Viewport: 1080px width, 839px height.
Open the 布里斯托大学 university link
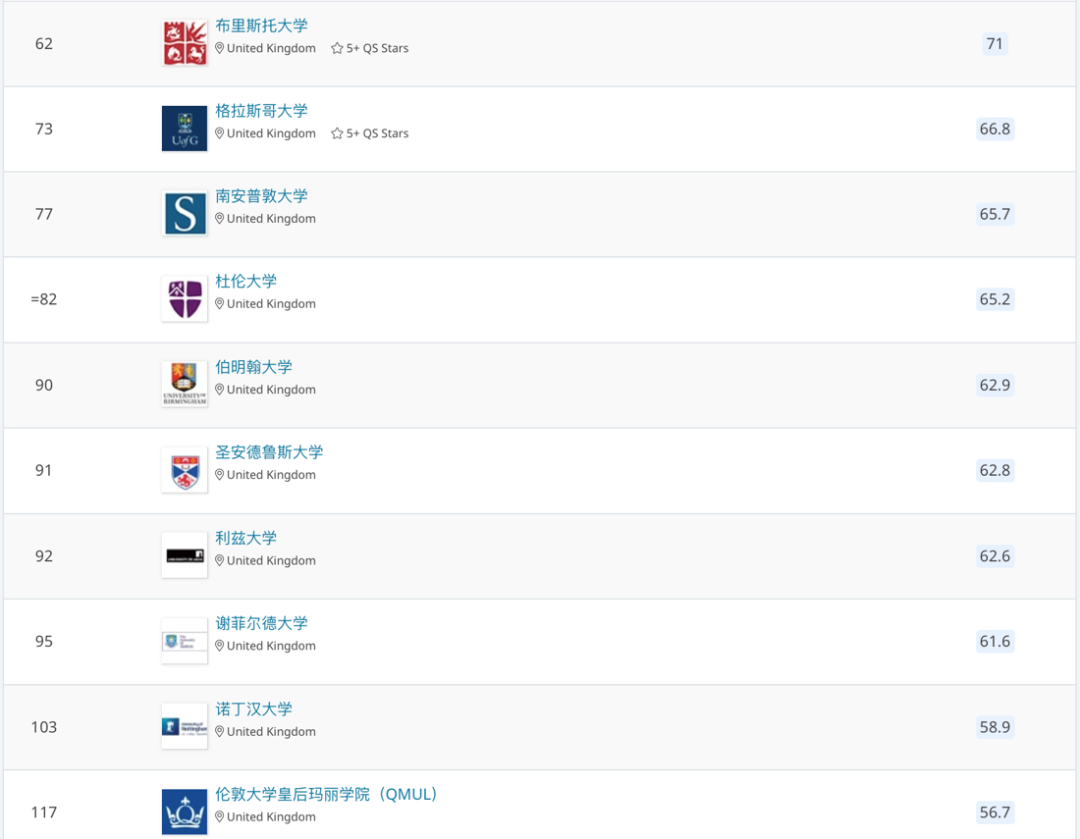261,26
